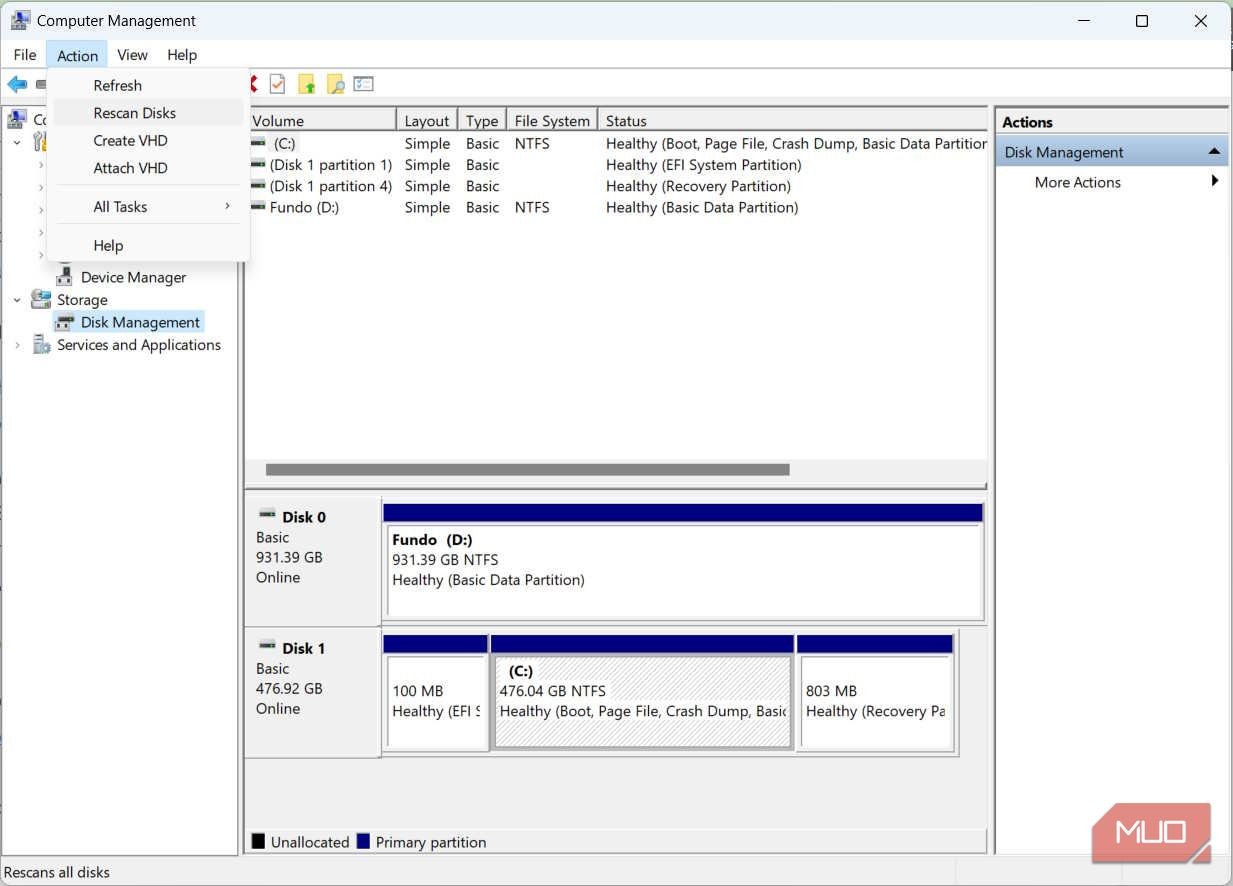Image resolution: width=1233 pixels, height=886 pixels.
Task: Select Device Manager in the tree
Action: tap(133, 277)
